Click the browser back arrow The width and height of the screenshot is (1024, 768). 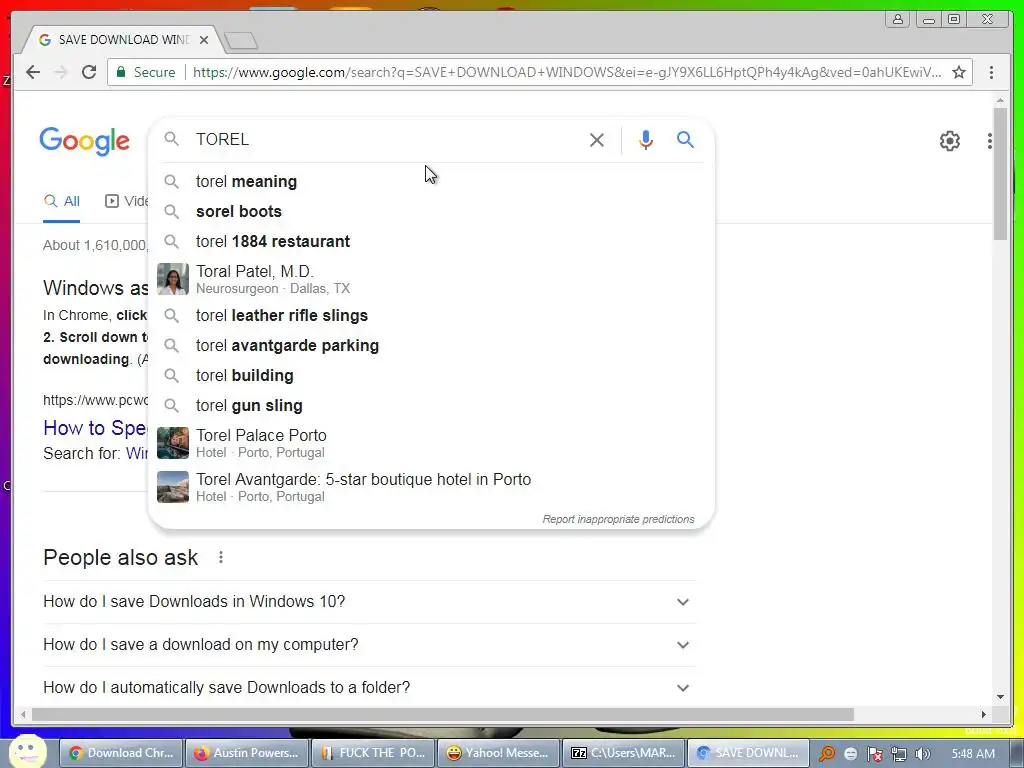(x=33, y=72)
